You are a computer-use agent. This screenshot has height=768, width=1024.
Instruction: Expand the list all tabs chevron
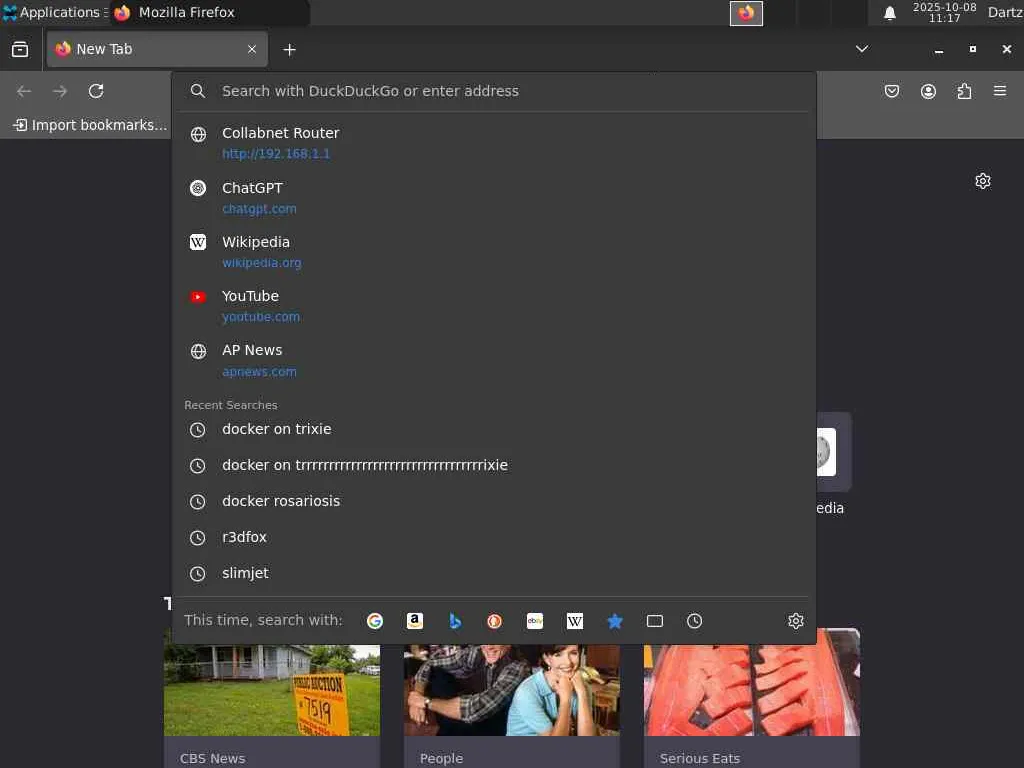[x=862, y=49]
